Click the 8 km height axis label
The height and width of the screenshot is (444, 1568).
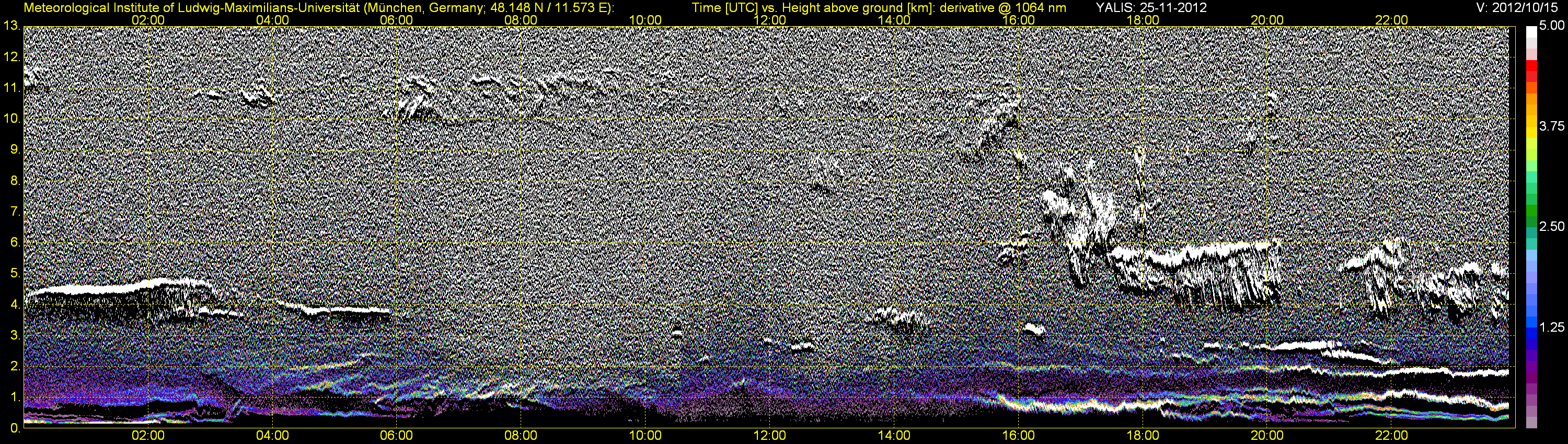click(x=15, y=181)
